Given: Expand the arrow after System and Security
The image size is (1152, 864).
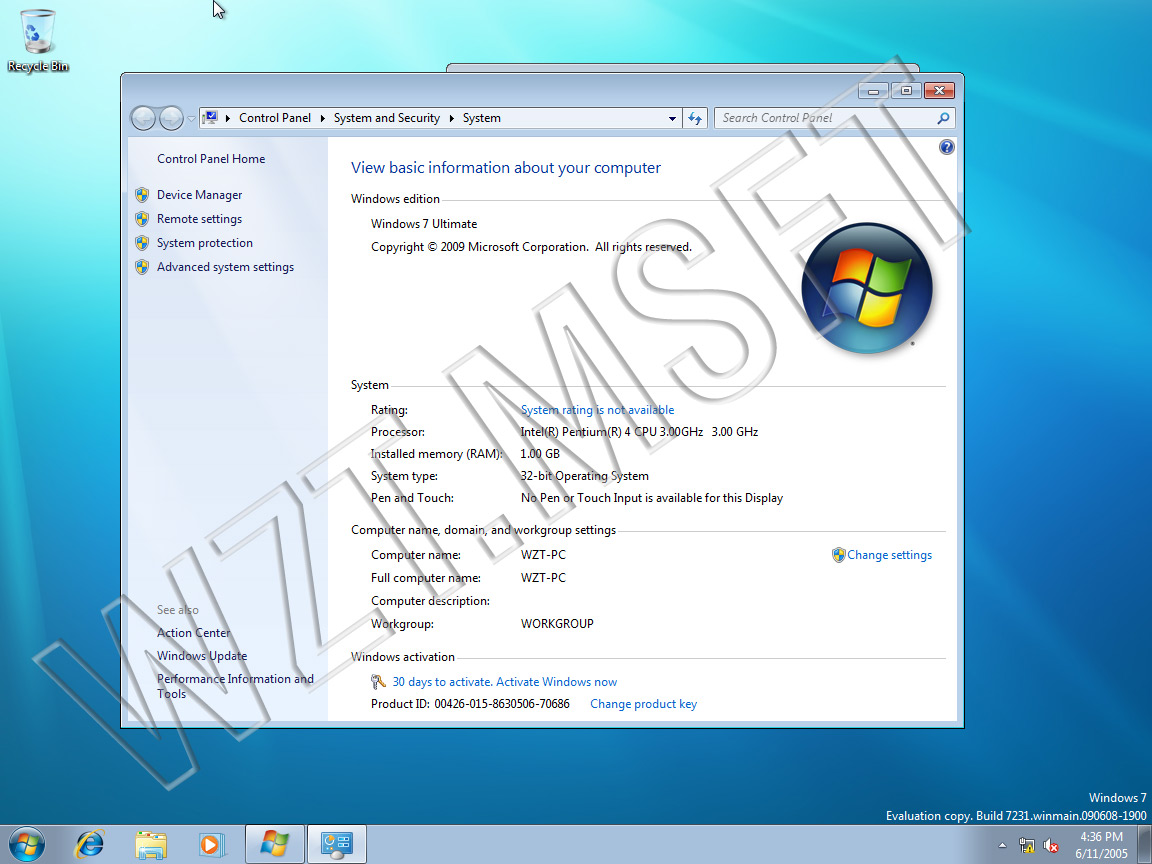Looking at the screenshot, I should 451,118.
